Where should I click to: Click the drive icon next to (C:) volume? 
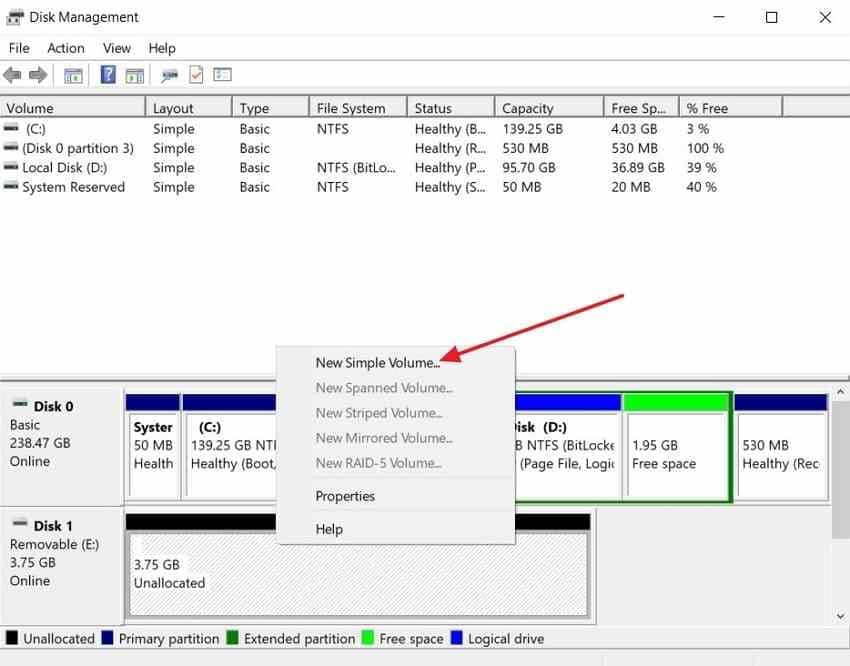point(11,128)
